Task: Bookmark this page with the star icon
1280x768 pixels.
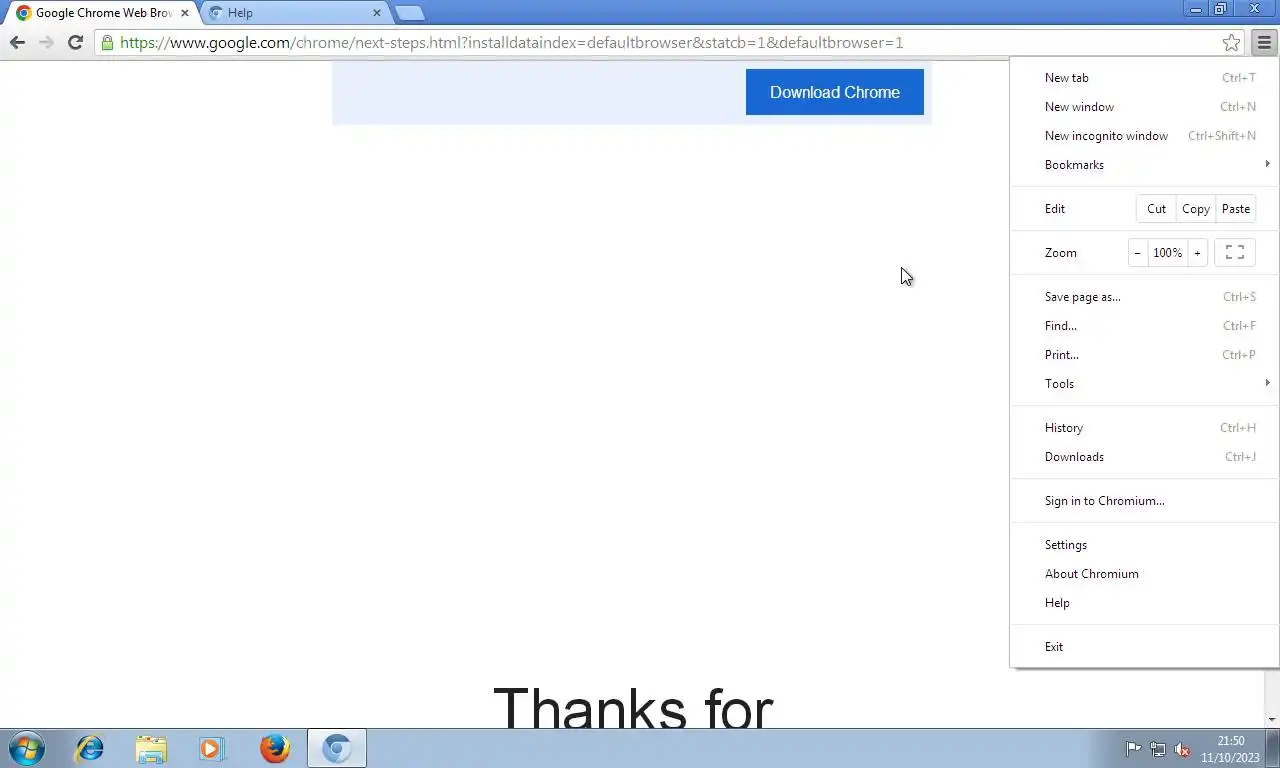Action: 1232,42
